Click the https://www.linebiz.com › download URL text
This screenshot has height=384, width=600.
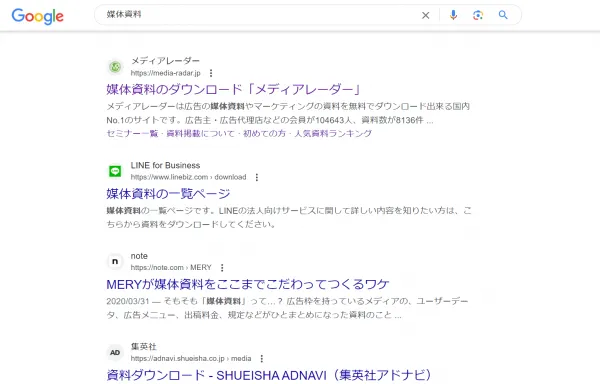188,177
